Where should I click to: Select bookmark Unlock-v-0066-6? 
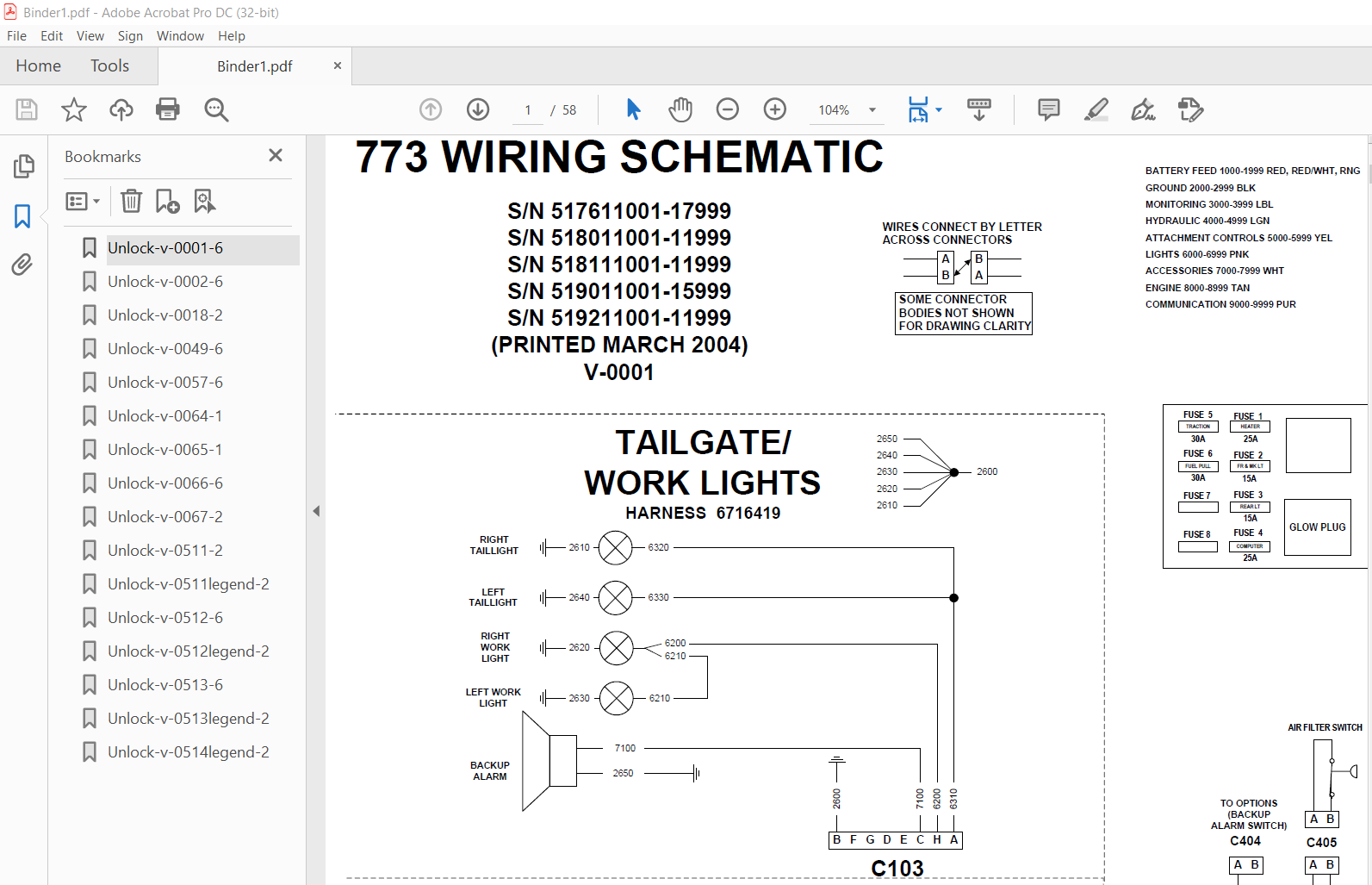(x=165, y=483)
